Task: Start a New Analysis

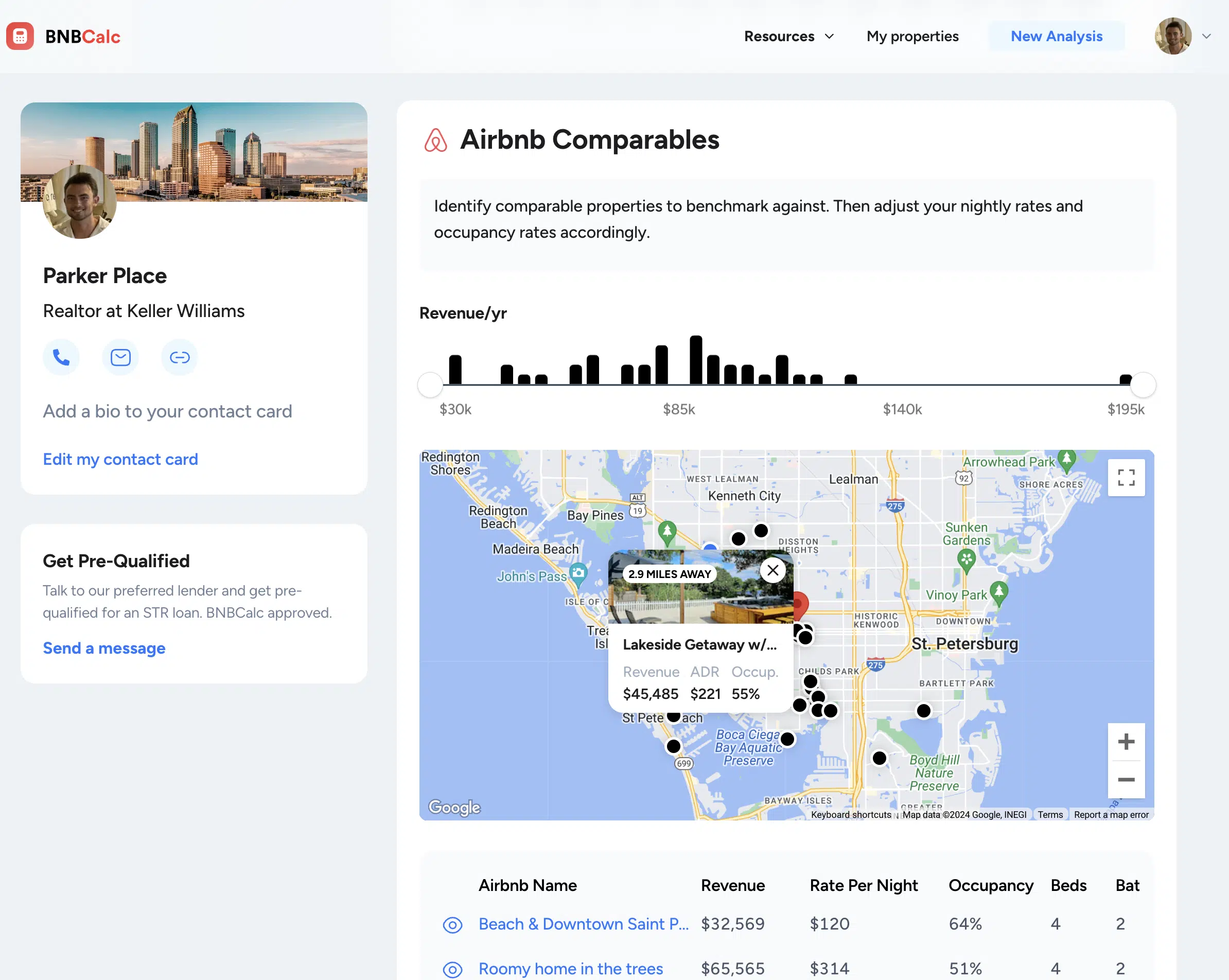Action: (1056, 37)
